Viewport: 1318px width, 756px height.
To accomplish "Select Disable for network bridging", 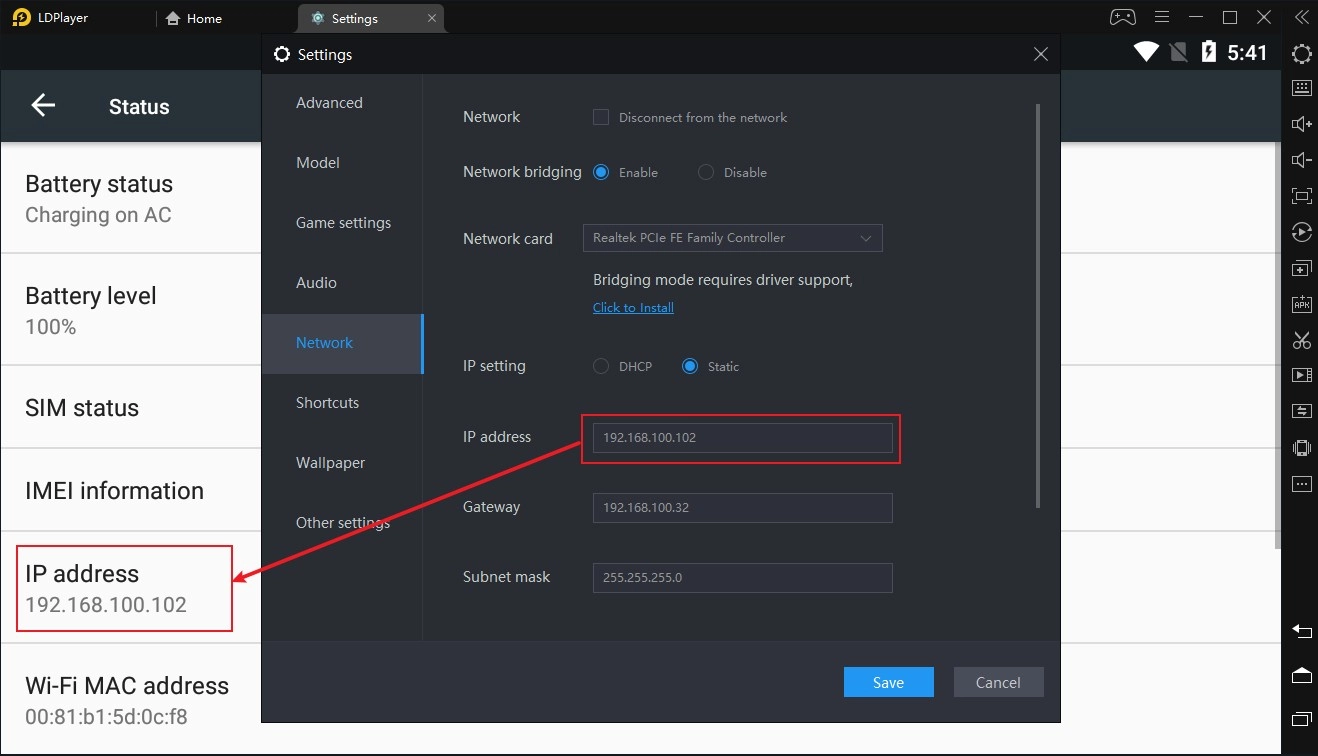I will click(x=706, y=172).
